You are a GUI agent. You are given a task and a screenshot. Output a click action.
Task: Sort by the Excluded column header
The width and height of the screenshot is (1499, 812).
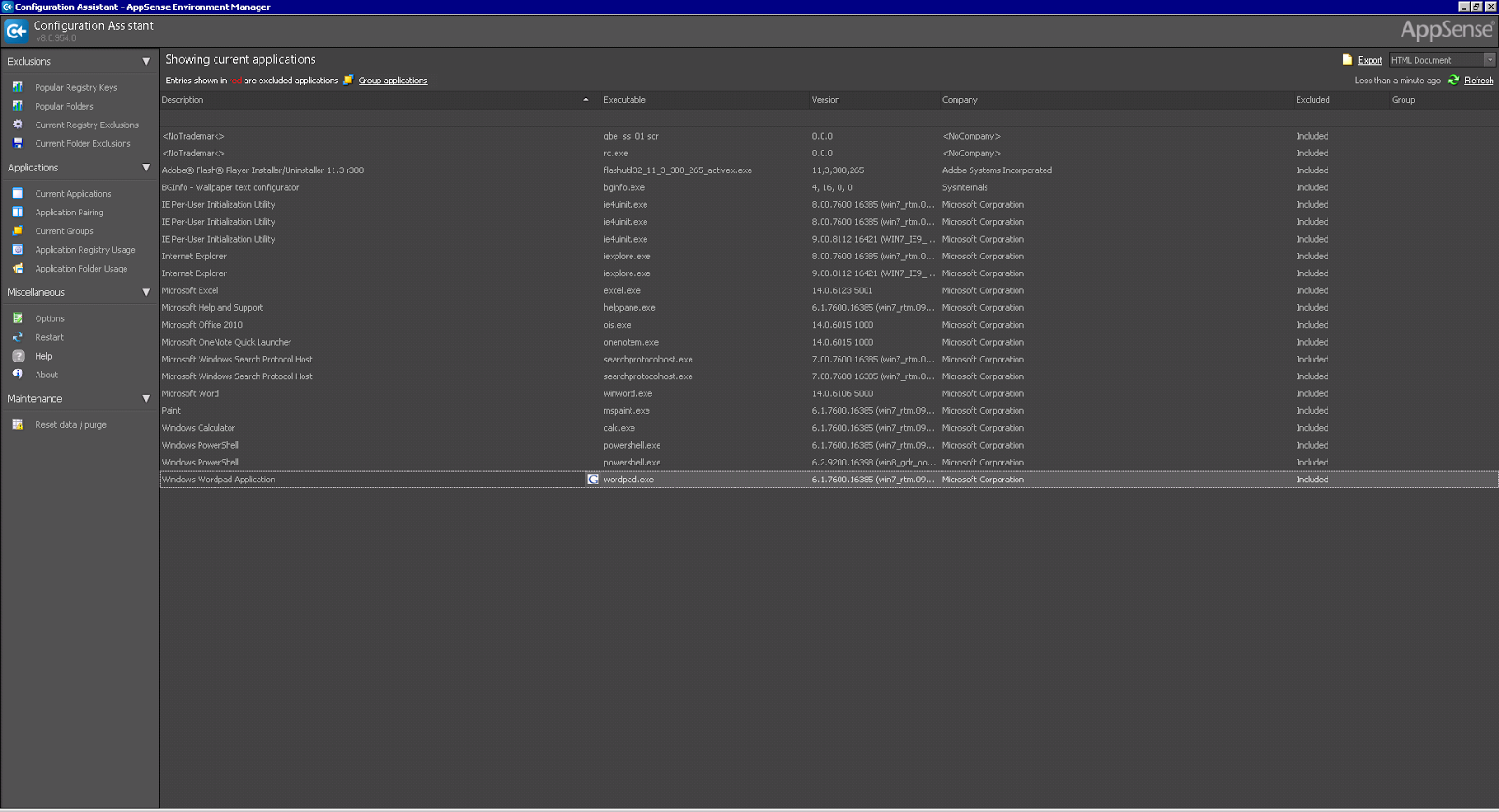1341,100
